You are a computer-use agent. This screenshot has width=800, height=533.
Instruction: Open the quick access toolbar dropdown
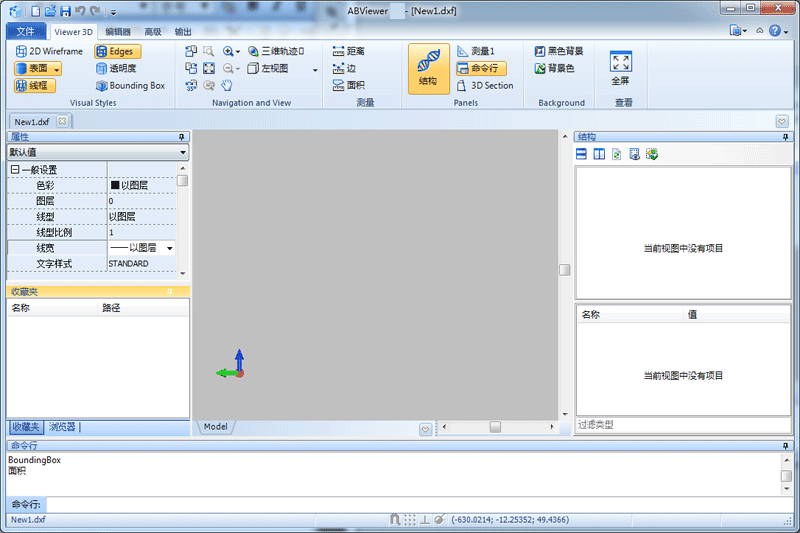coord(114,12)
